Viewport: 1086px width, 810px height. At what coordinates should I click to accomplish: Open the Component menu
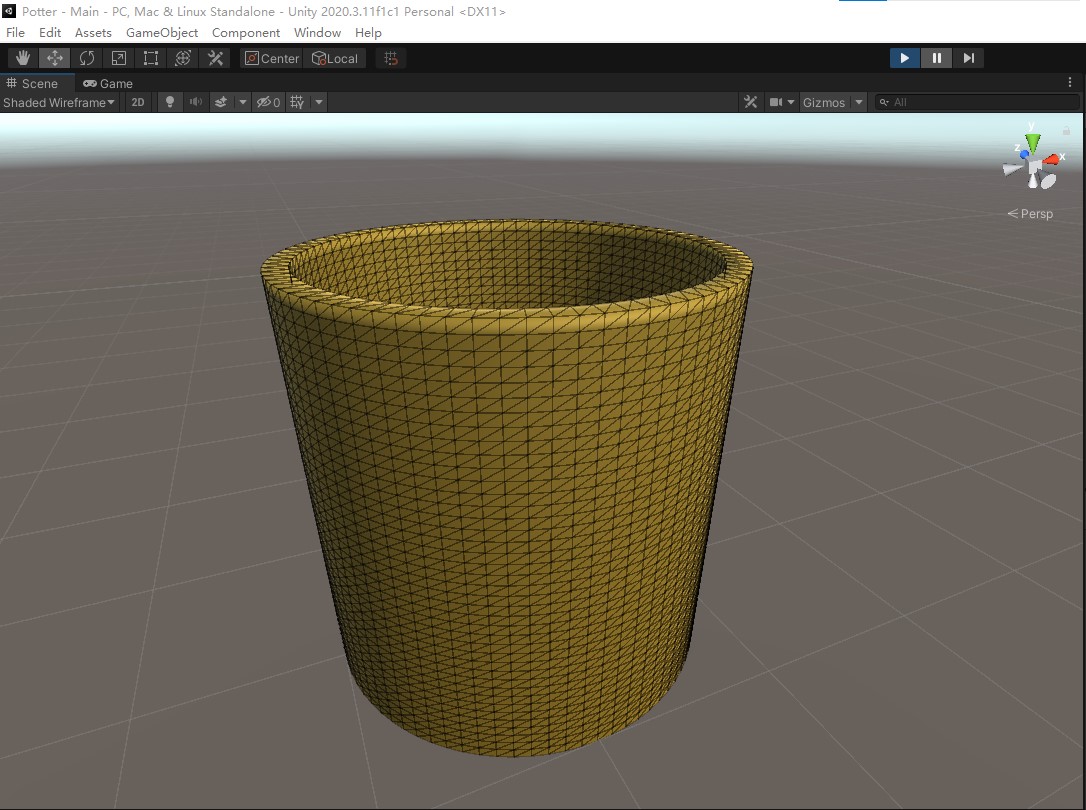pos(246,33)
